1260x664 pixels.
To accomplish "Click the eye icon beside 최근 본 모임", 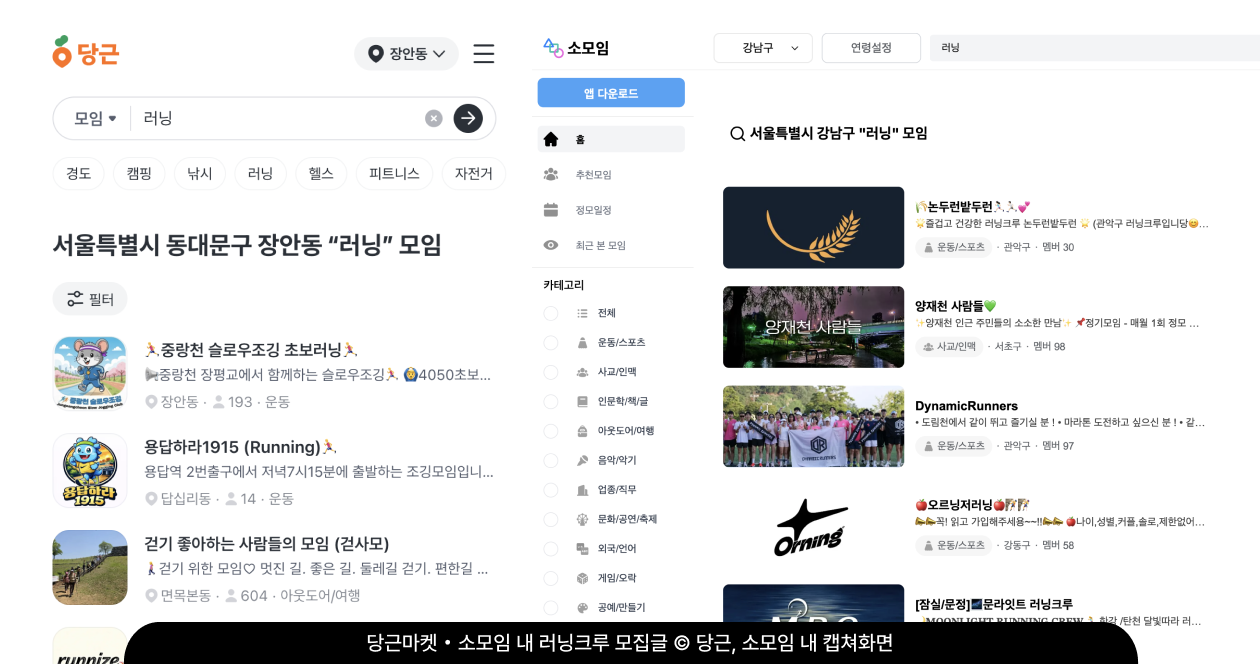I will (x=551, y=245).
